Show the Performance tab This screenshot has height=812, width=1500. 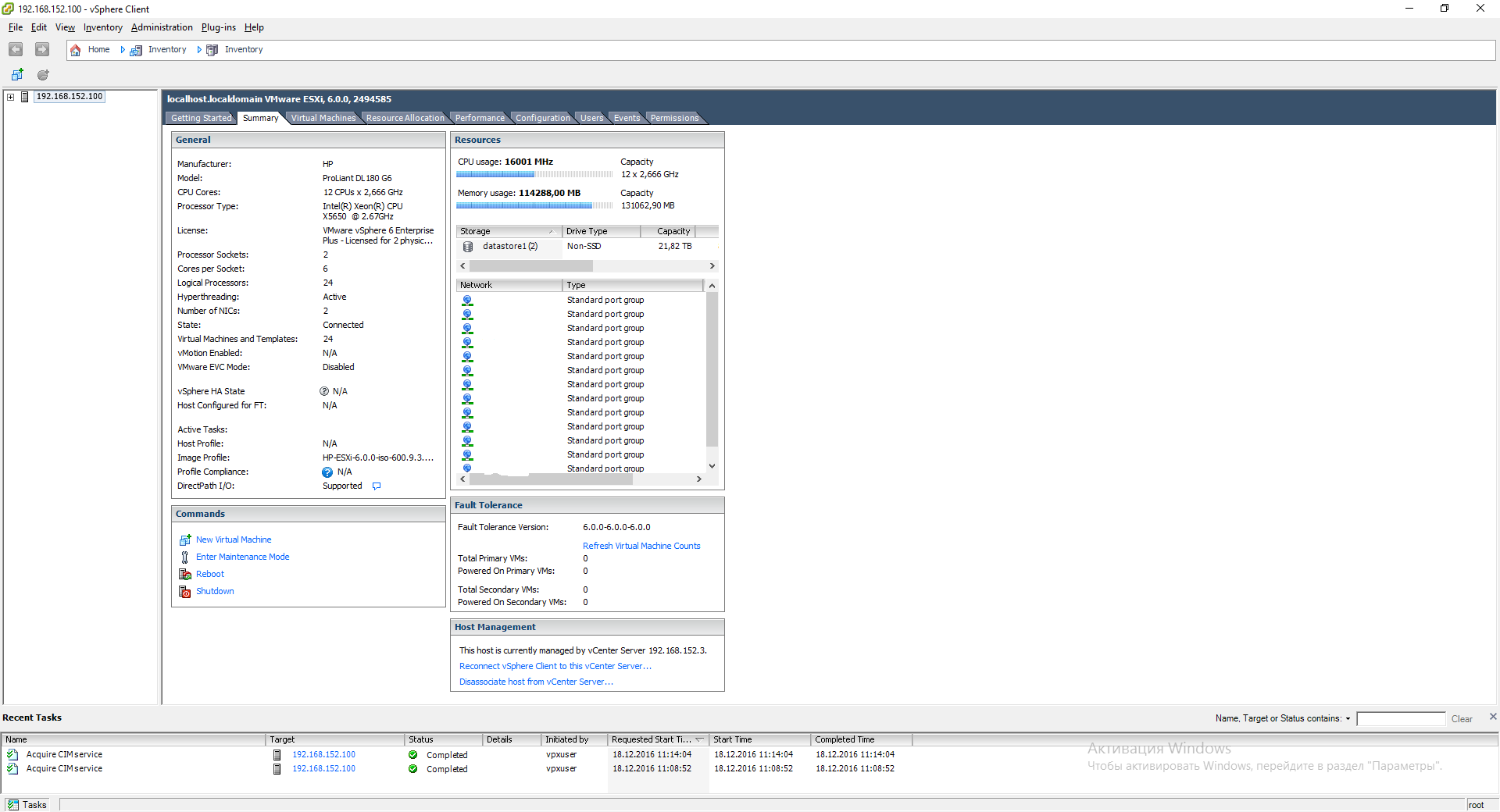(480, 118)
